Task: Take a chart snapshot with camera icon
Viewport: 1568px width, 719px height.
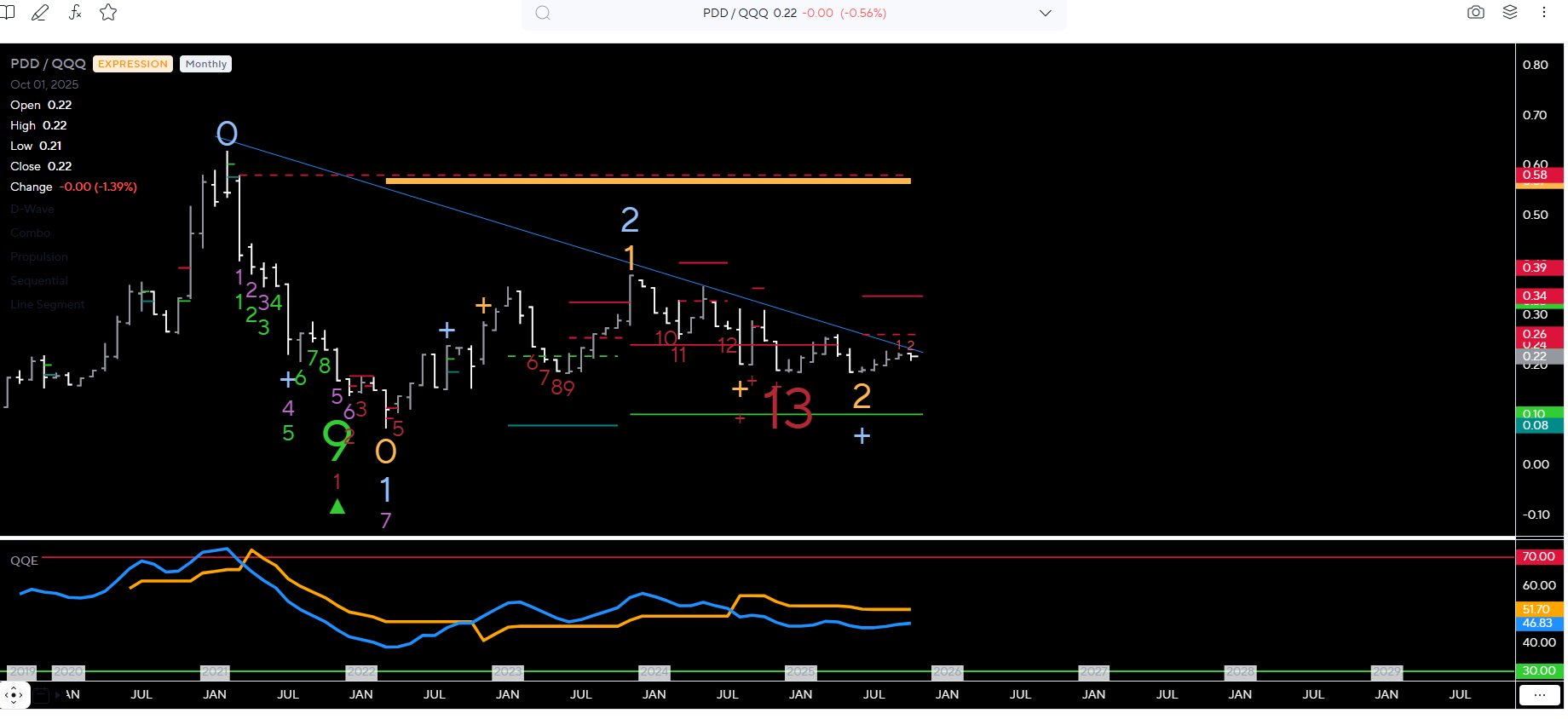Action: pos(1476,13)
